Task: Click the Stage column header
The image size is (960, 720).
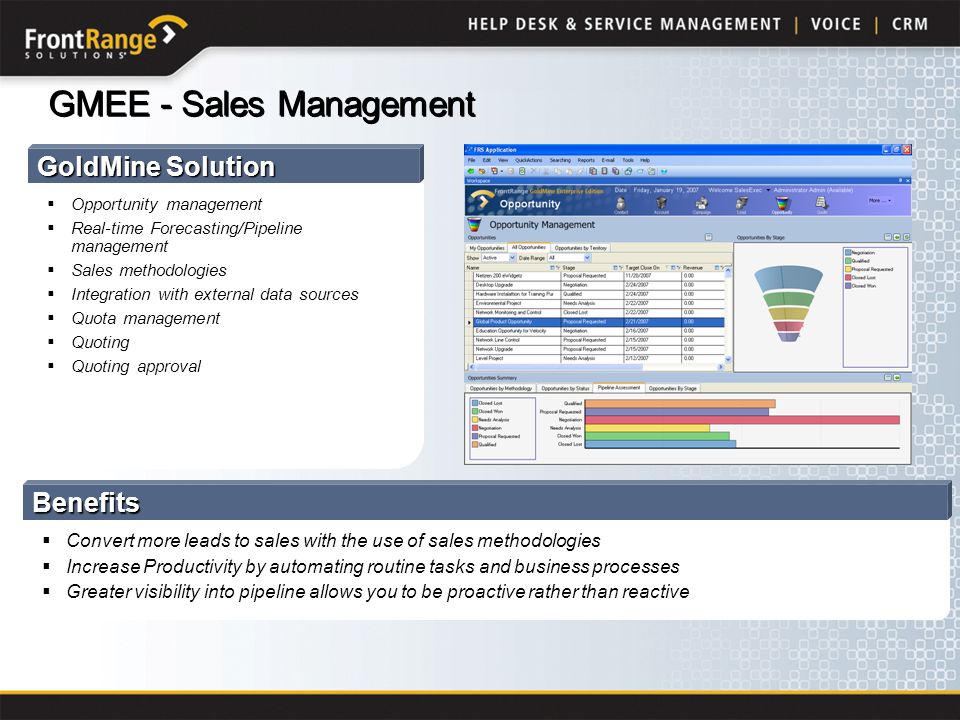Action: click(591, 268)
